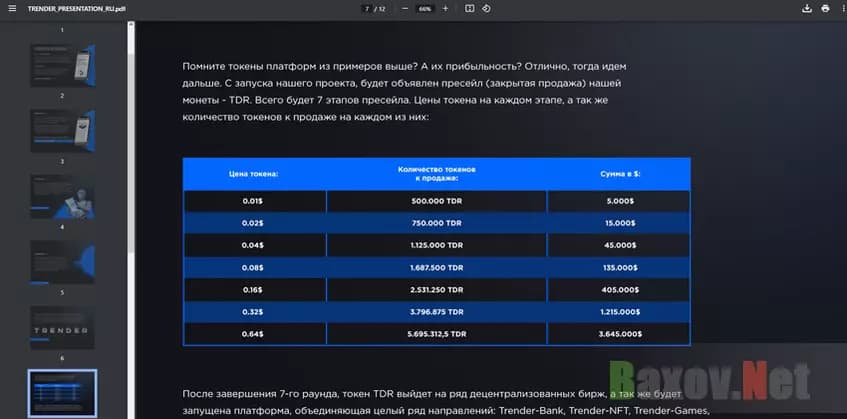
Task: Click the price cell 0.16$
Action: click(x=254, y=290)
